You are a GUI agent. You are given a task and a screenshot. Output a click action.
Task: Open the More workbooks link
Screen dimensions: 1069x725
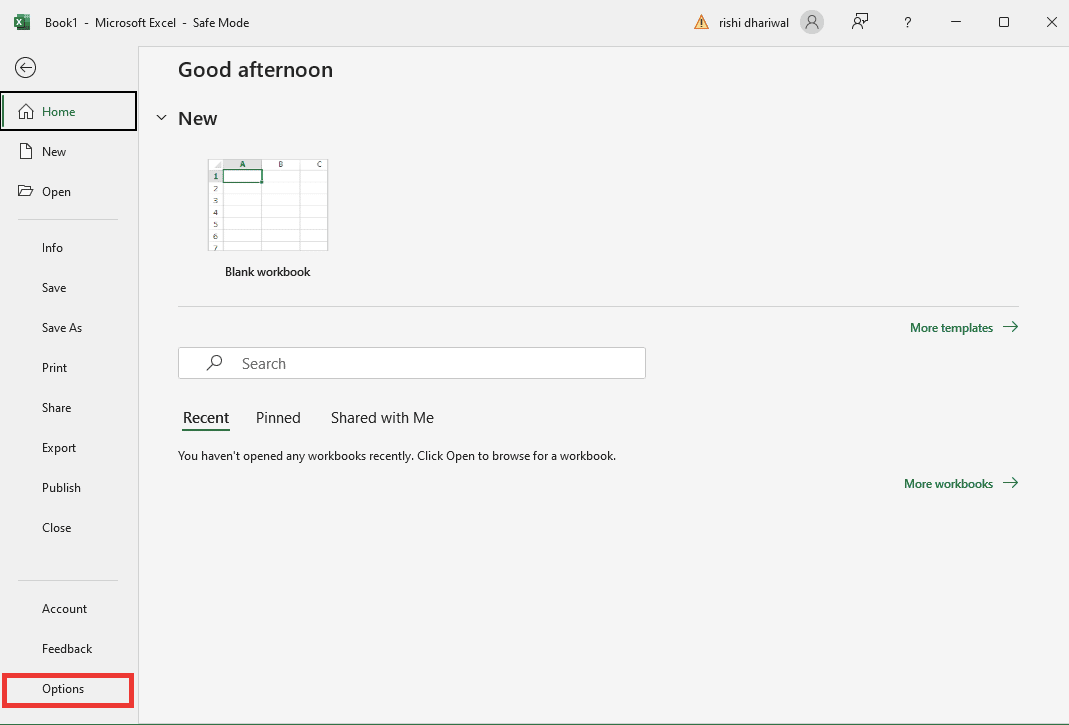(x=948, y=484)
